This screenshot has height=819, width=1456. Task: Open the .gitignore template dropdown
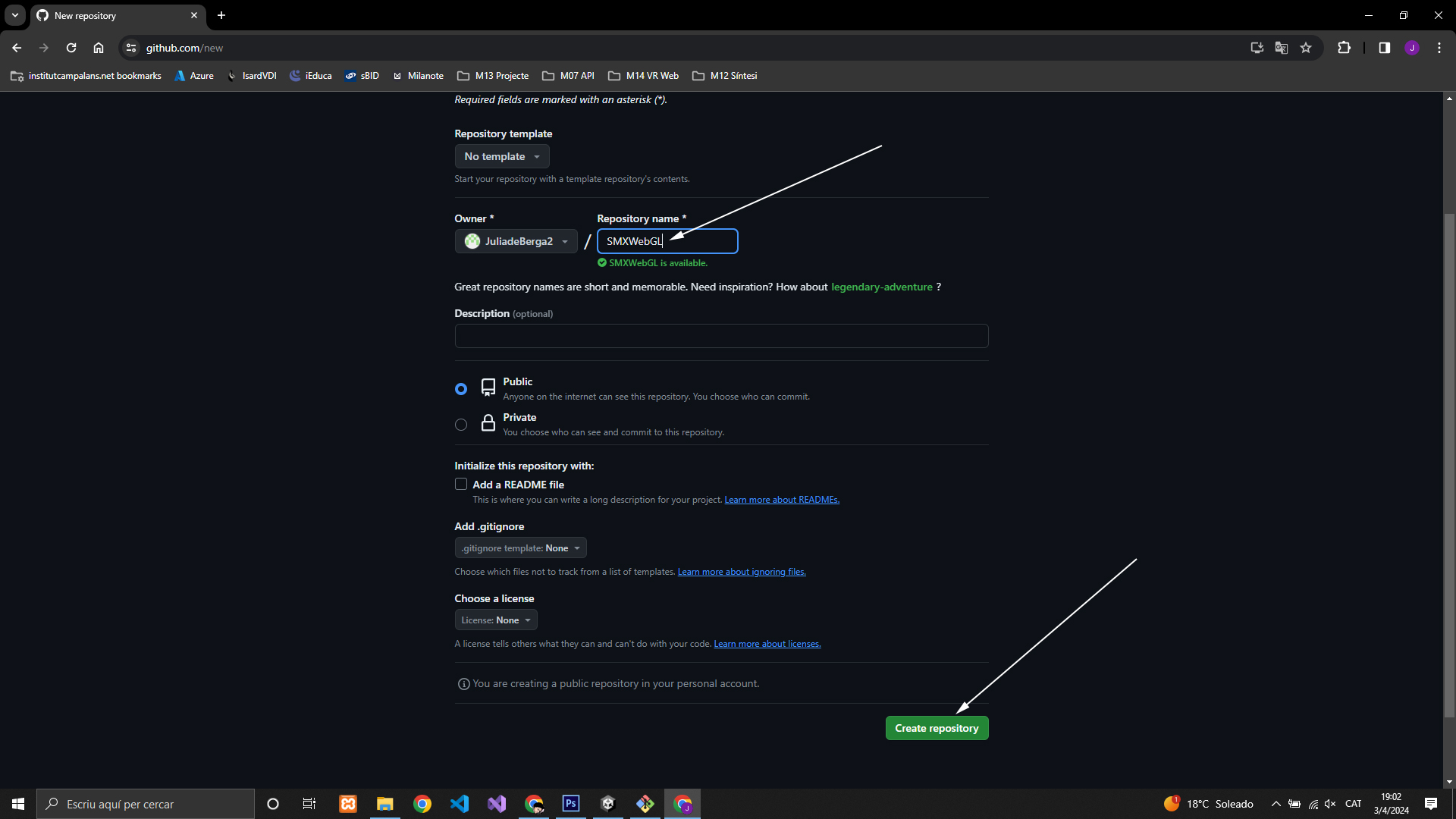(x=520, y=548)
